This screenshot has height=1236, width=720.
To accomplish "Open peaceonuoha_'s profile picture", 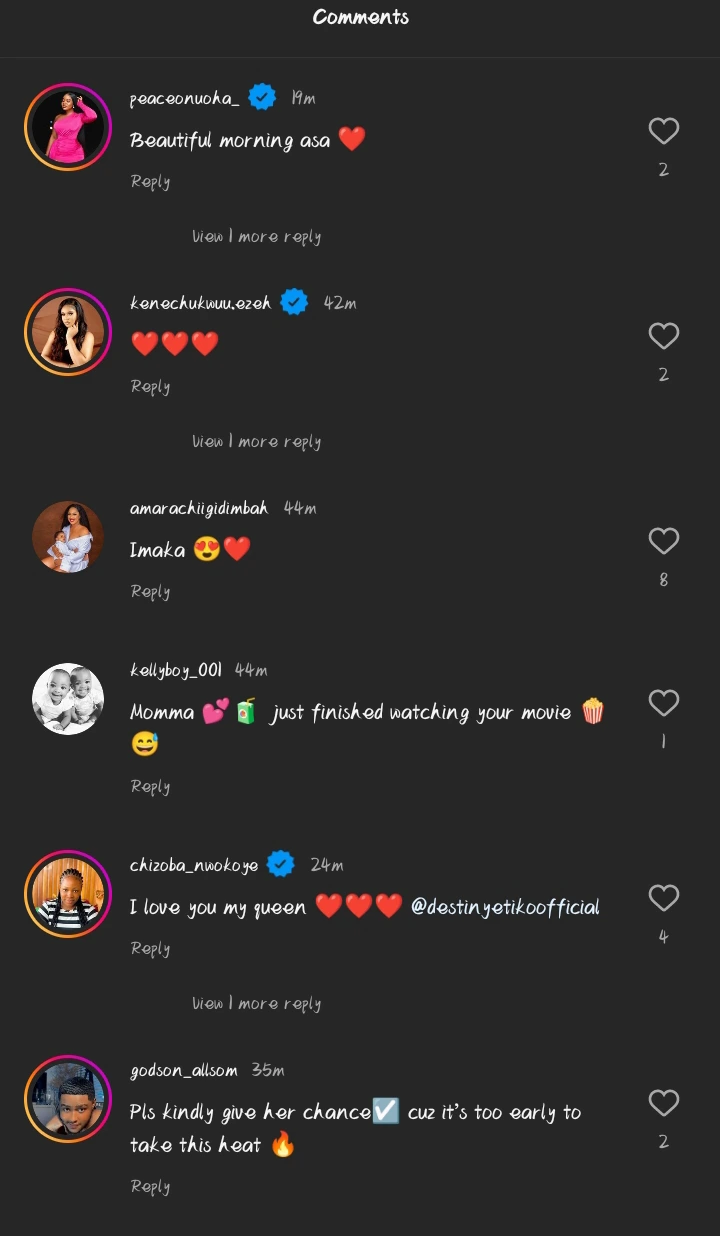I will [68, 127].
